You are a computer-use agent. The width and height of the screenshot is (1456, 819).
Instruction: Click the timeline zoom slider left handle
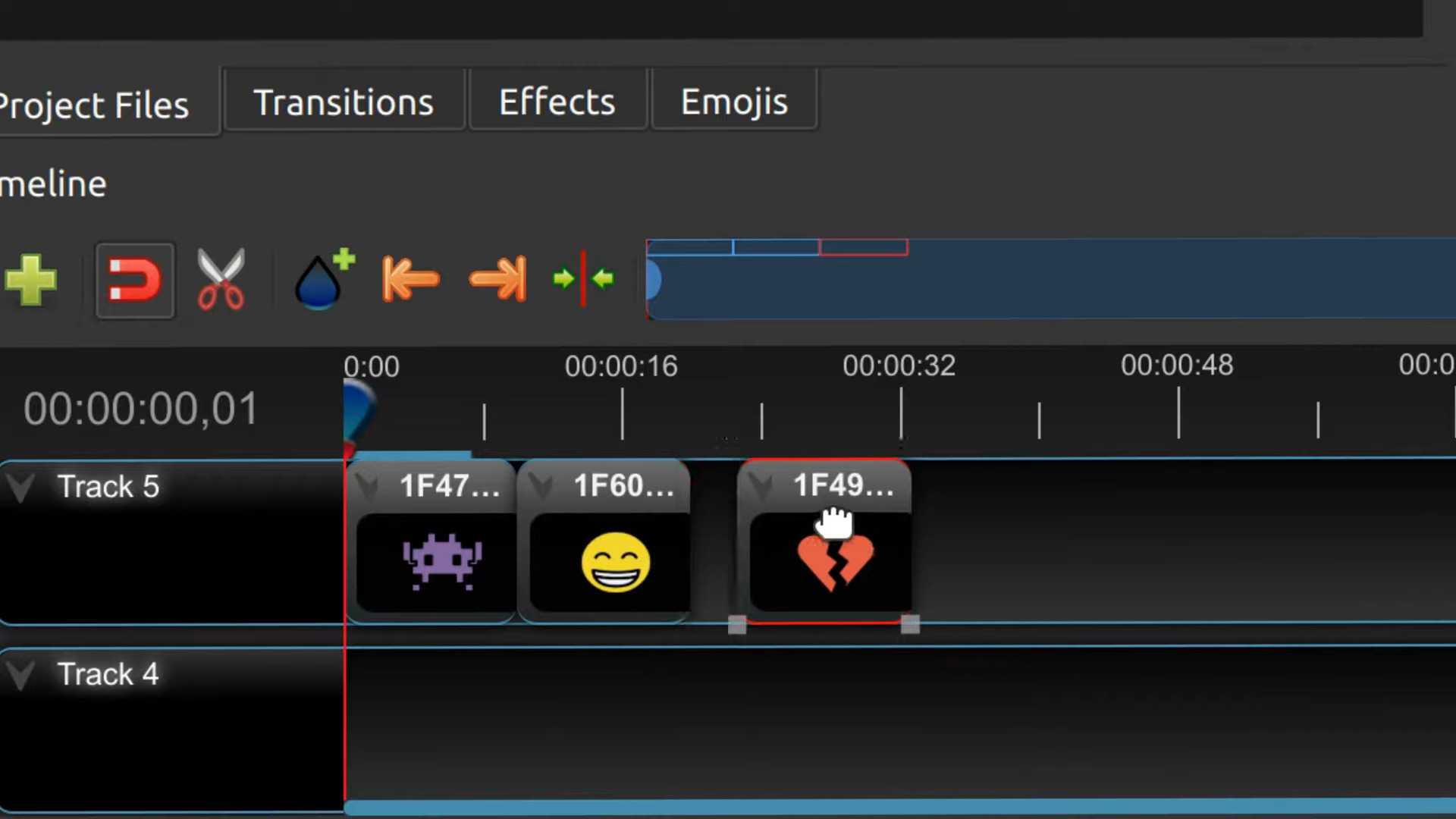(653, 280)
